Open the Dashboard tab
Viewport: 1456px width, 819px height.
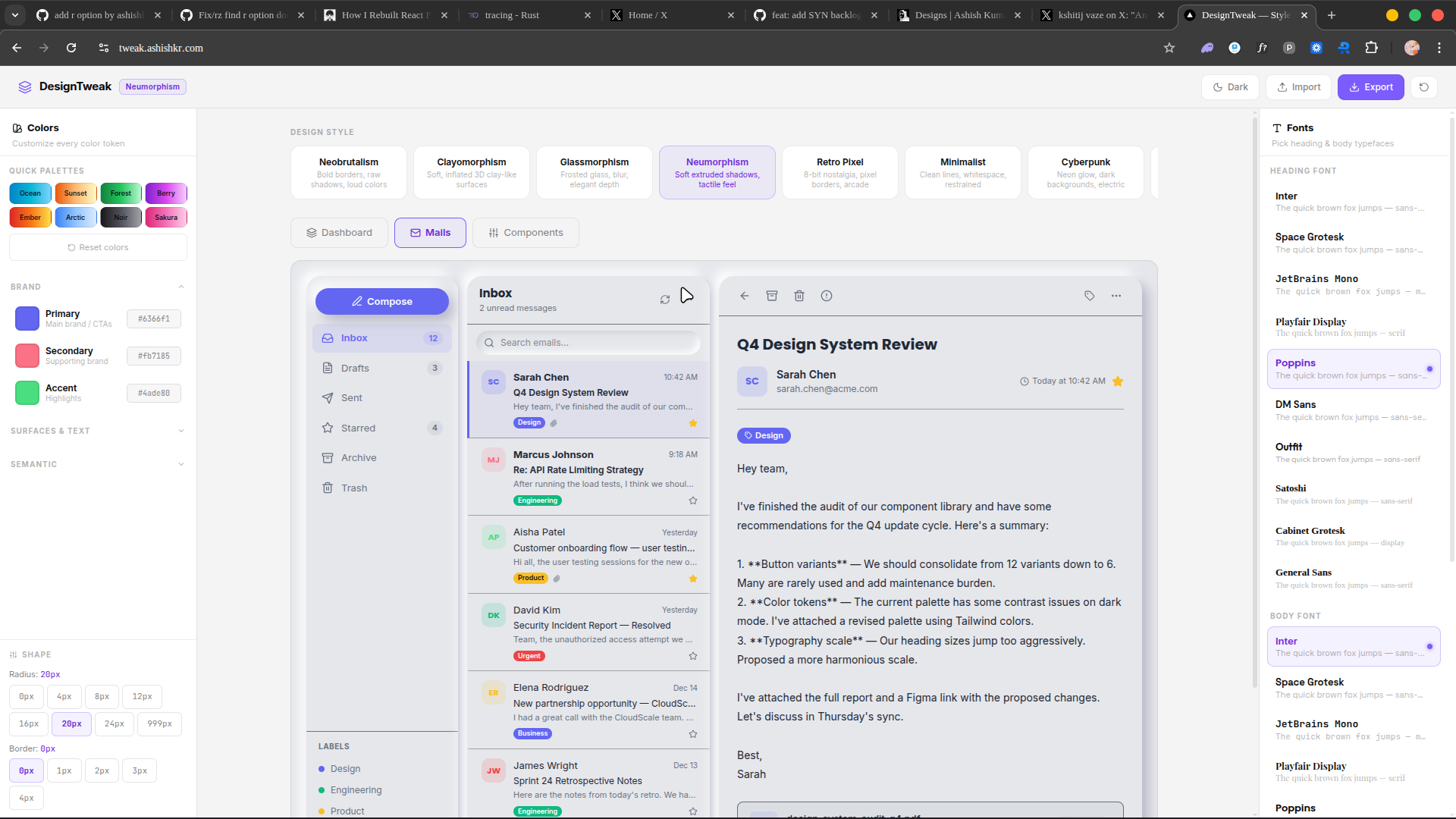click(x=339, y=232)
